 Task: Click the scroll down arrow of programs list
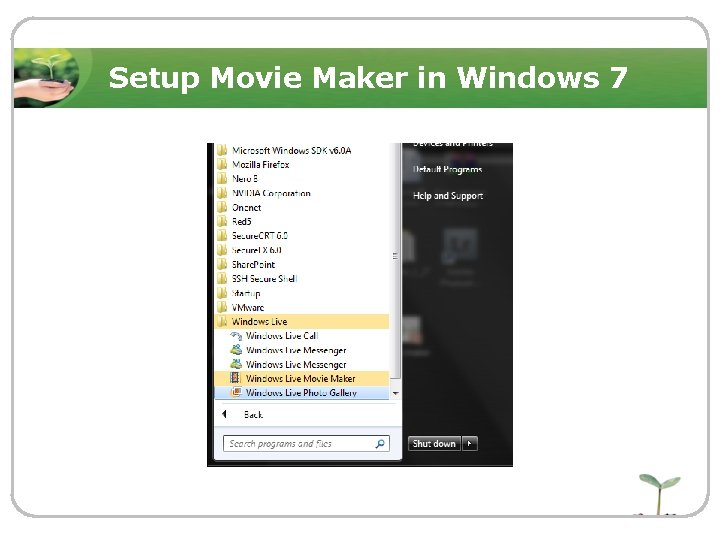[395, 394]
